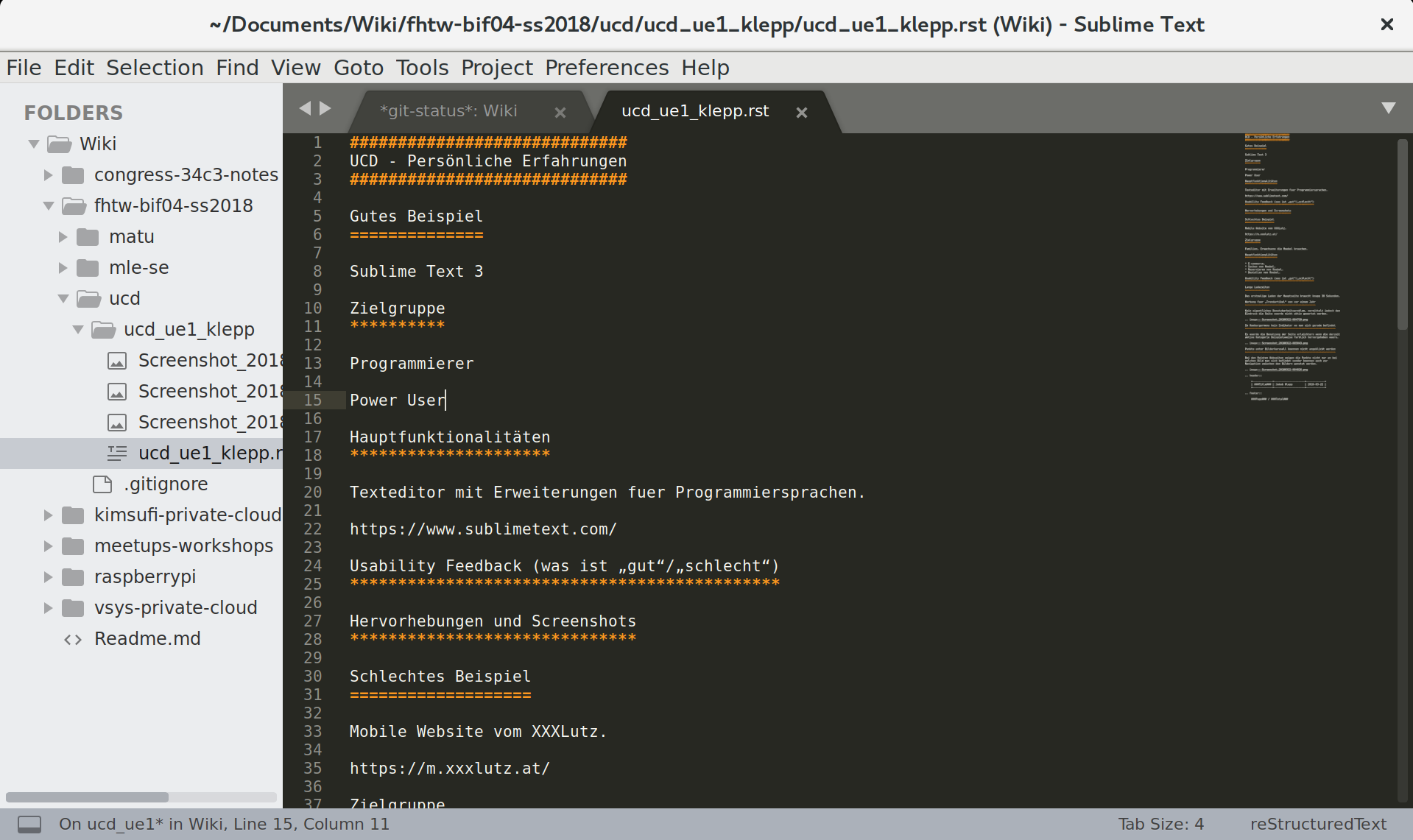Click the first Screenshot image file icon
1413x840 pixels.
tap(117, 361)
